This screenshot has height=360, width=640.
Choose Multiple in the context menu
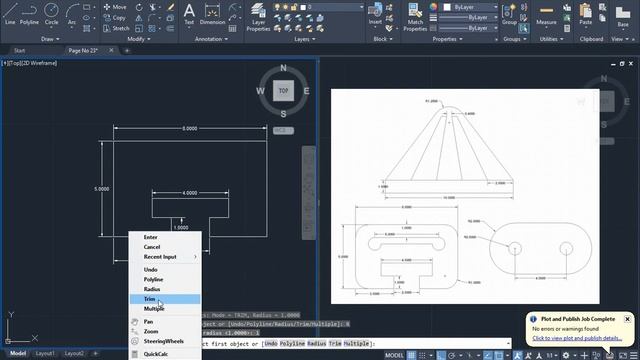pyautogui.click(x=165, y=309)
